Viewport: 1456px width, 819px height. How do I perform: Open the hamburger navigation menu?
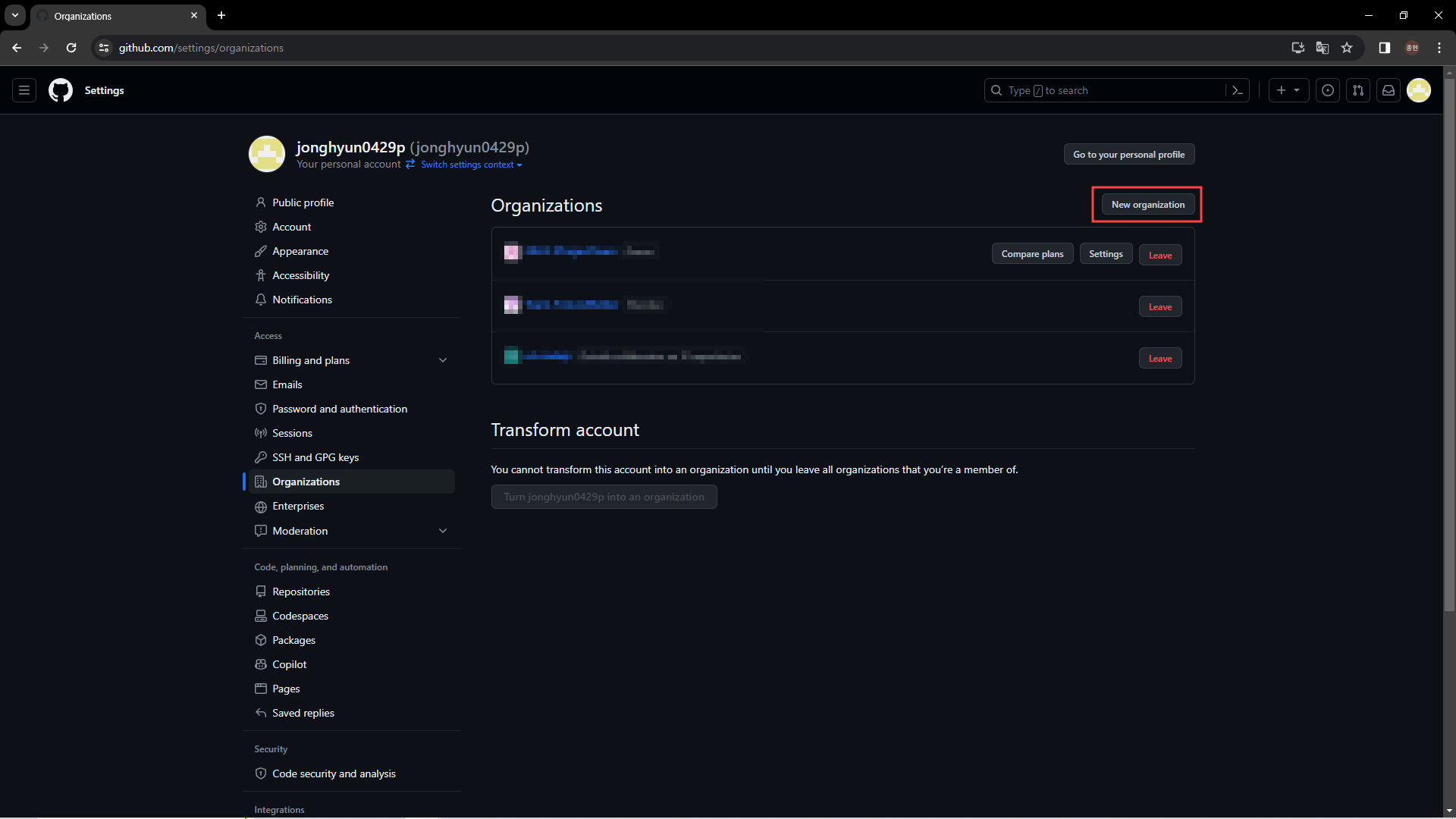[x=24, y=90]
